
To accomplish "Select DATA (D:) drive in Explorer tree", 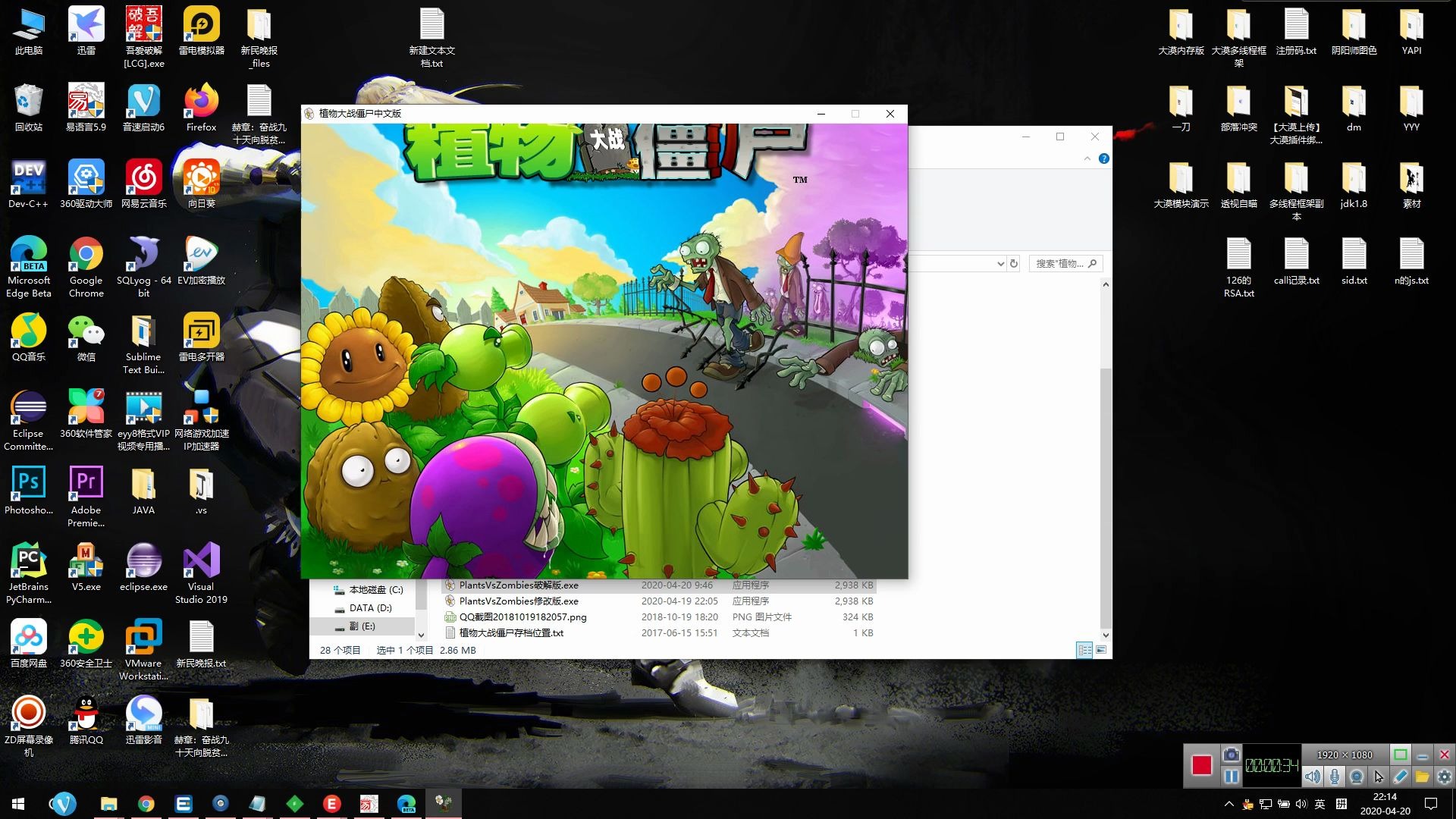I will (363, 607).
